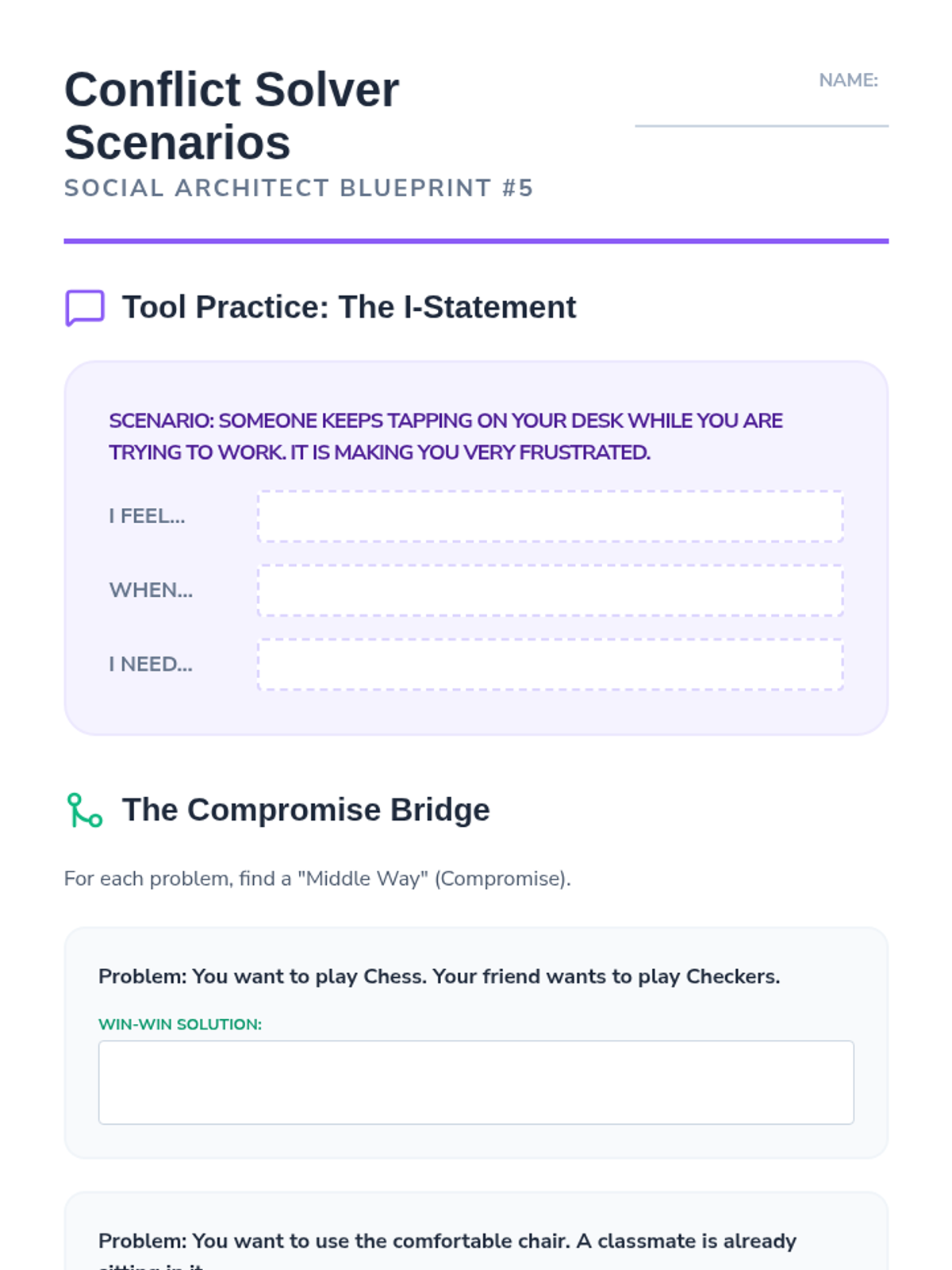Viewport: 952px width, 1270px height.
Task: Click the comfortable chair problem text
Action: pos(447,1242)
